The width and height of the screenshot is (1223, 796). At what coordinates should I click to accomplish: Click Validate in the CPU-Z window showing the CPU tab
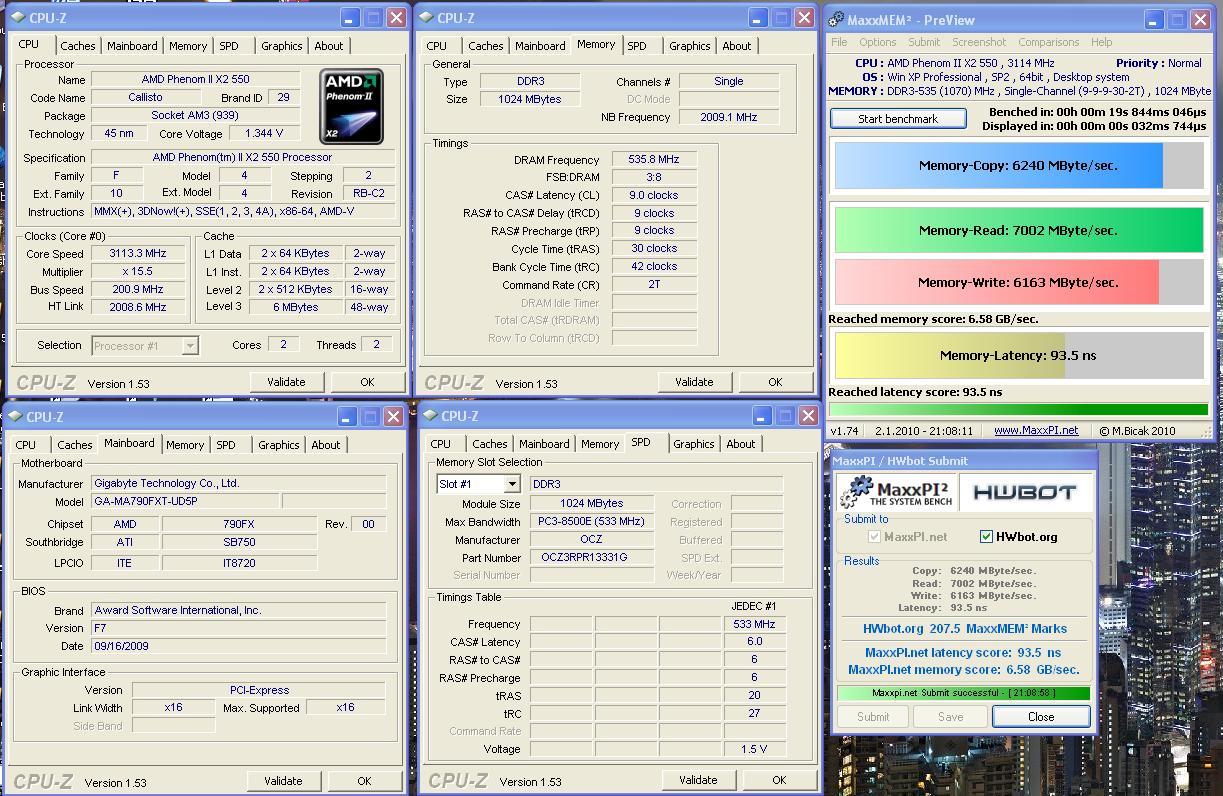coord(286,382)
